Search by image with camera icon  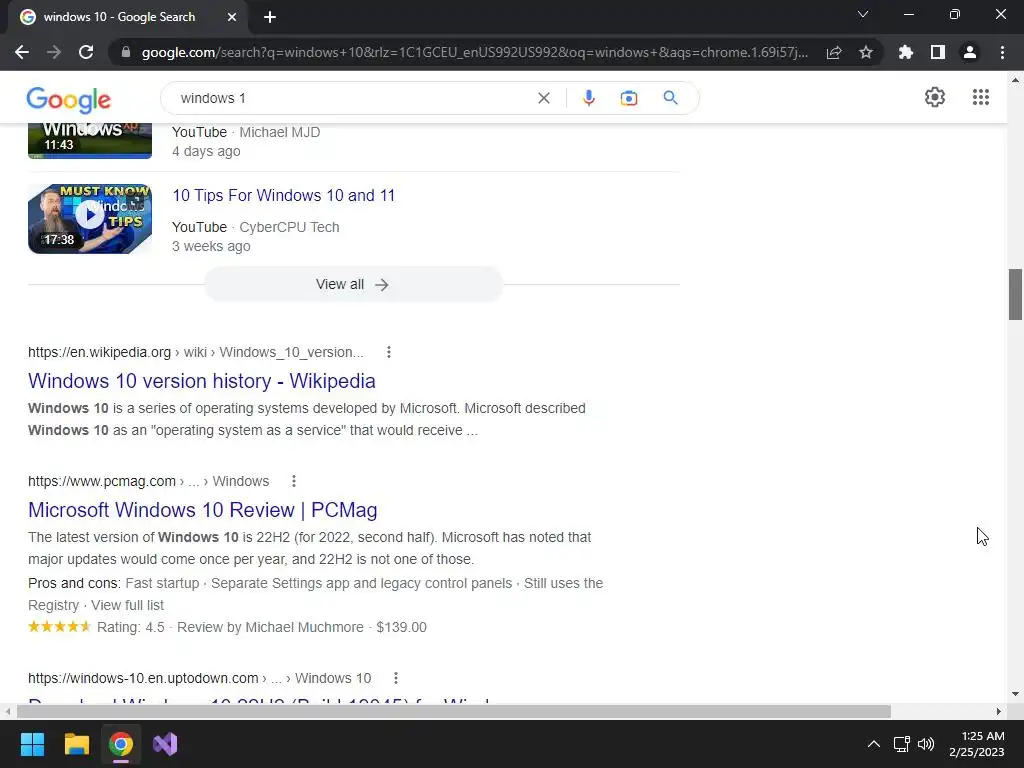[x=629, y=98]
